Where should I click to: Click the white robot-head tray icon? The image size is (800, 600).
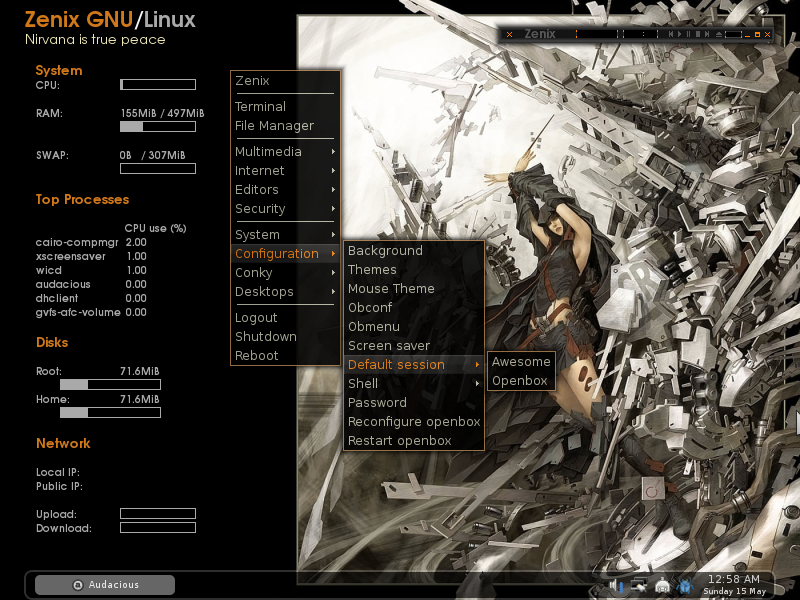(662, 586)
